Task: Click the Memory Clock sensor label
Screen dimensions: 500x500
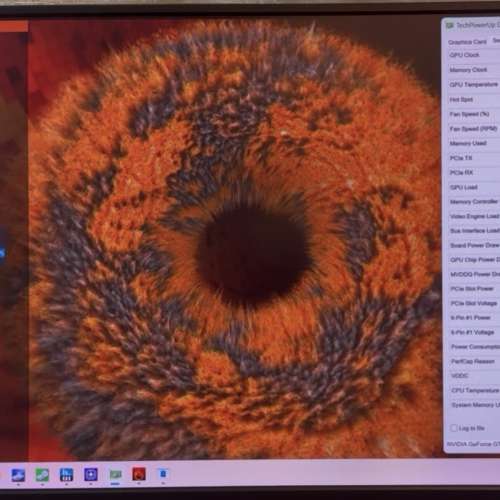Action: [x=468, y=70]
